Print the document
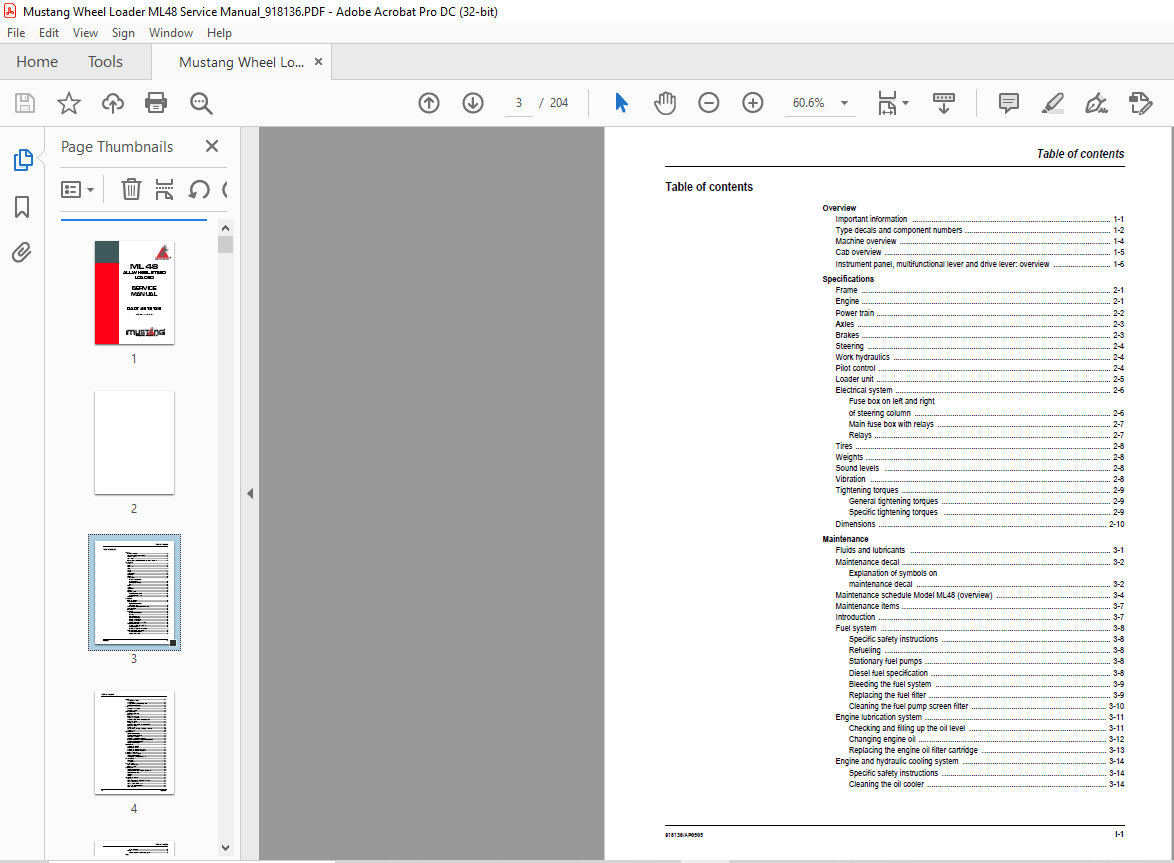The height and width of the screenshot is (863, 1174). 156,103
